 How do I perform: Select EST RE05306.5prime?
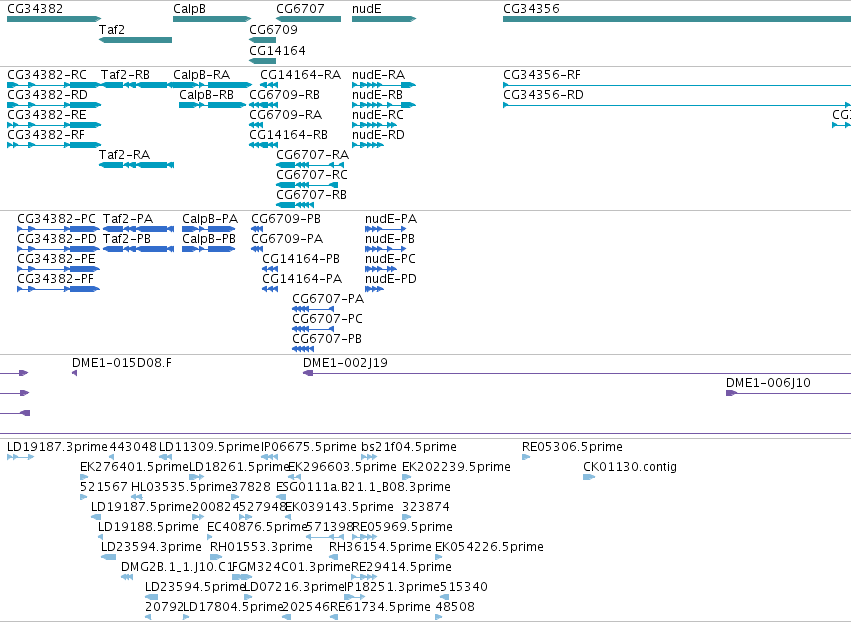coord(526,457)
